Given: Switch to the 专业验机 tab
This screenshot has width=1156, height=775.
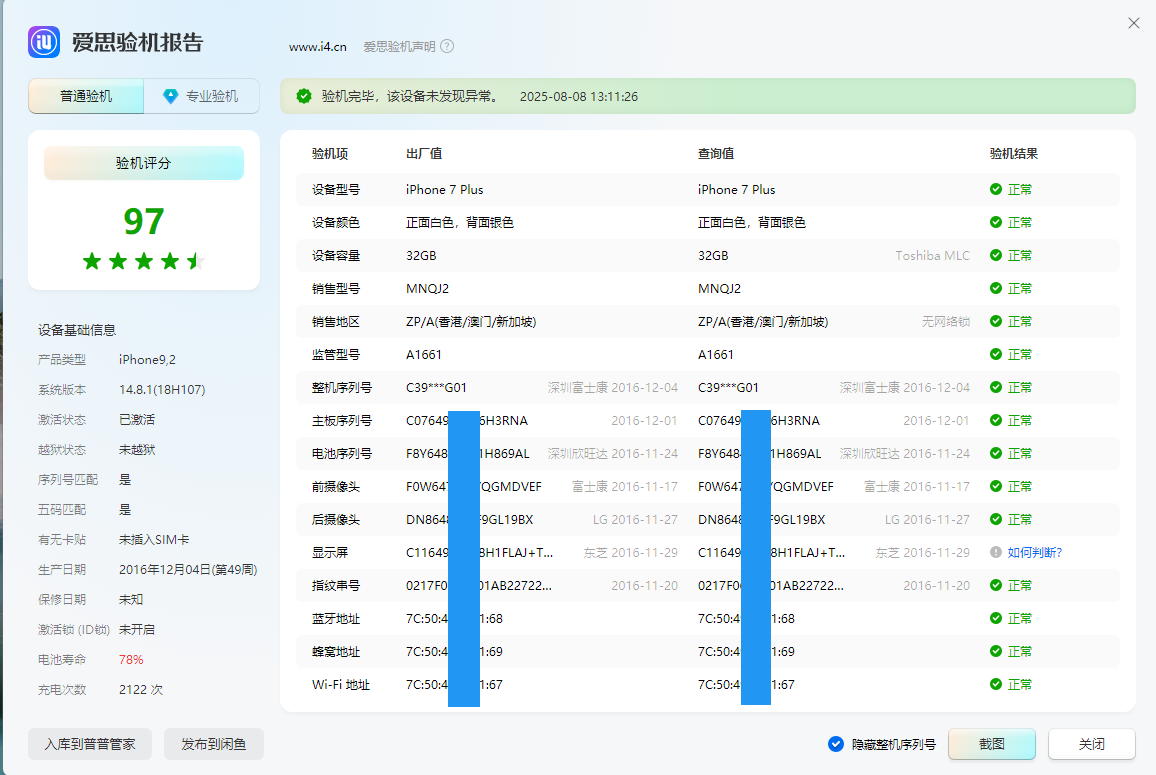Looking at the screenshot, I should pyautogui.click(x=201, y=96).
